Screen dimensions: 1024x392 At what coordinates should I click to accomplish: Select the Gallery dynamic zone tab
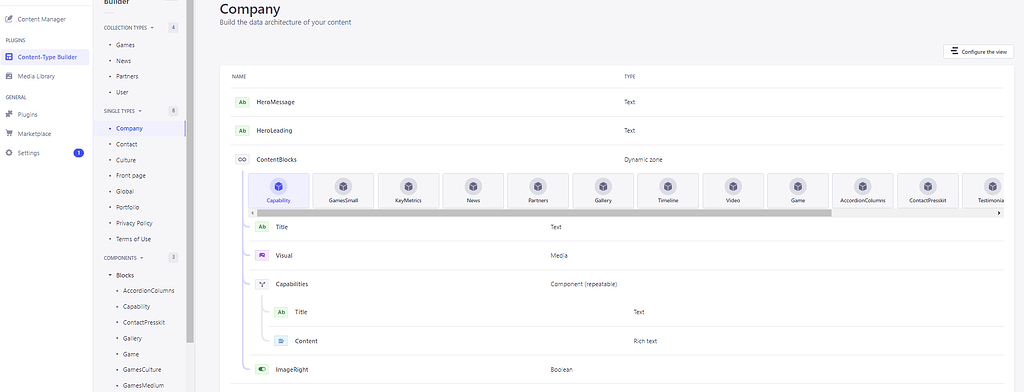pyautogui.click(x=603, y=191)
